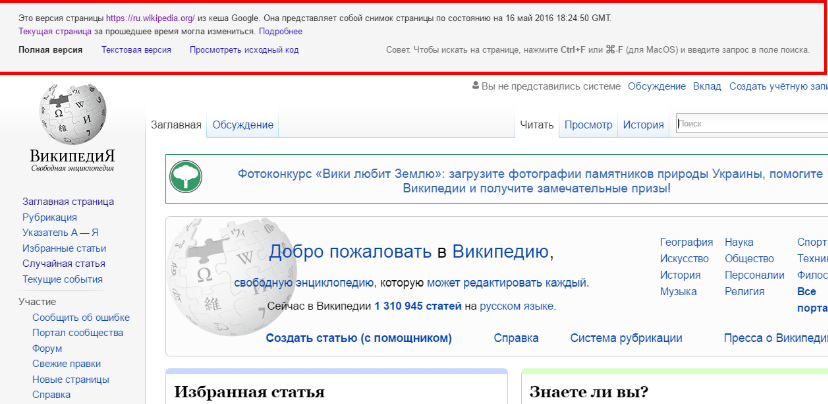Image resolution: width=828 pixels, height=404 pixels.
Task: Focus the Поиск search field
Action: pyautogui.click(x=752, y=124)
